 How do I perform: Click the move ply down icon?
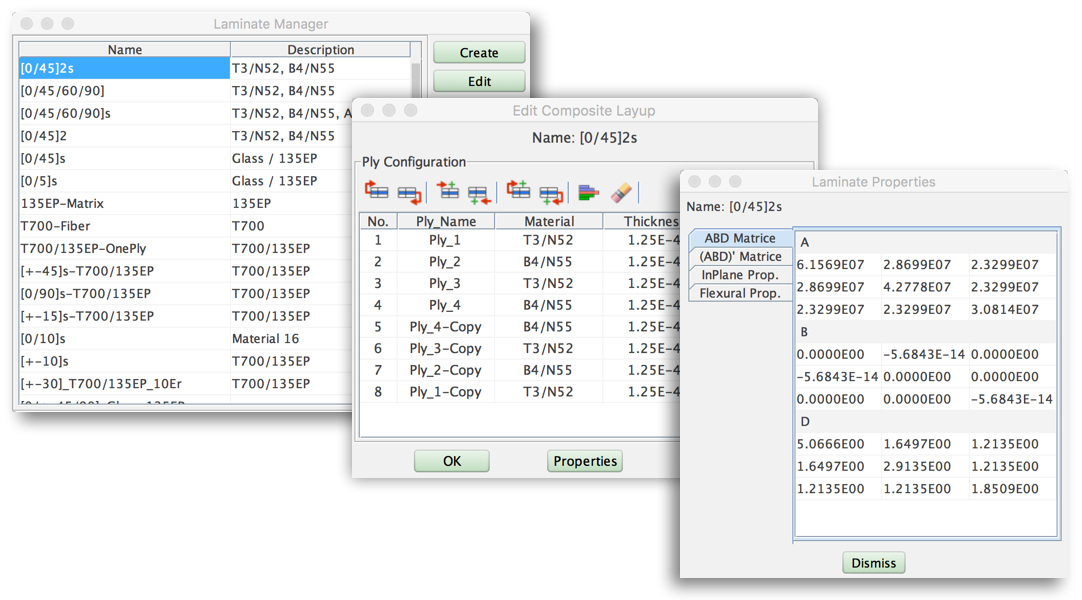click(x=408, y=192)
